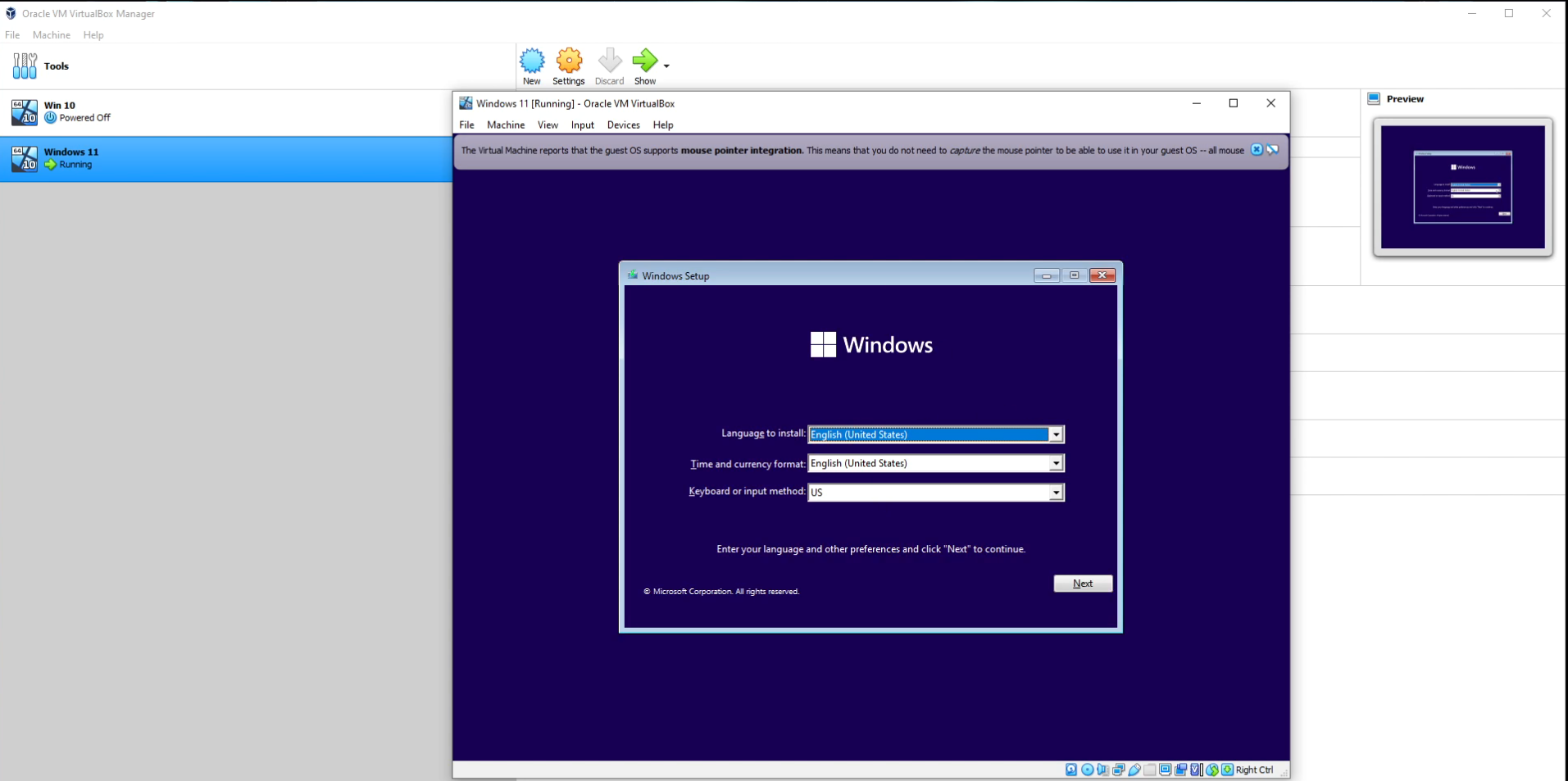
Task: Select the Windows 11 running machine
Action: (x=225, y=159)
